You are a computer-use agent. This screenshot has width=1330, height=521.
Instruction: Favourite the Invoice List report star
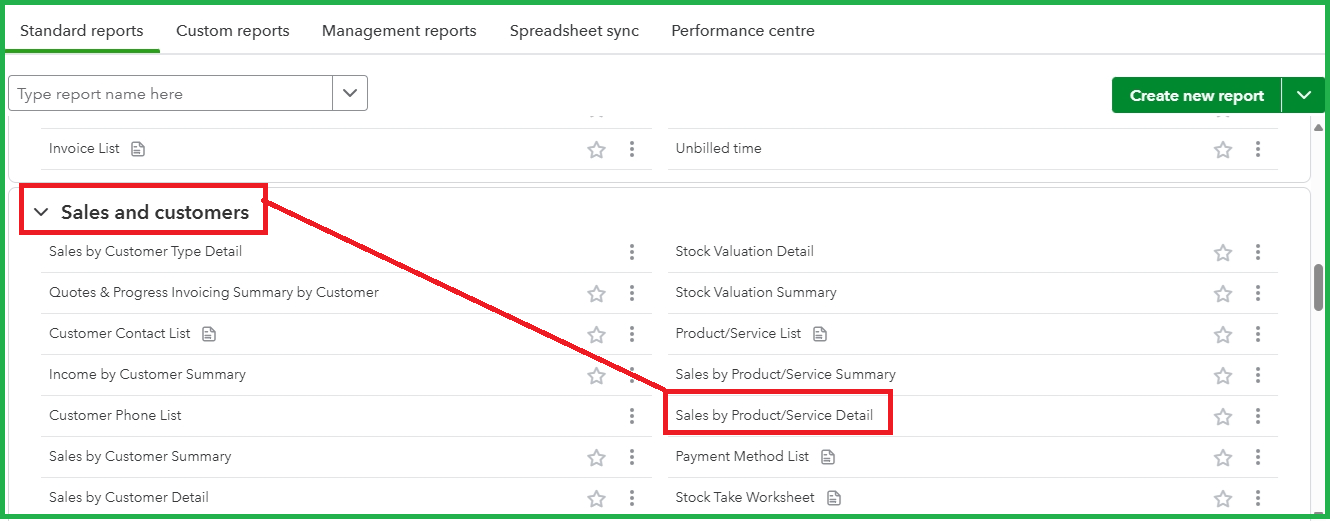click(596, 149)
